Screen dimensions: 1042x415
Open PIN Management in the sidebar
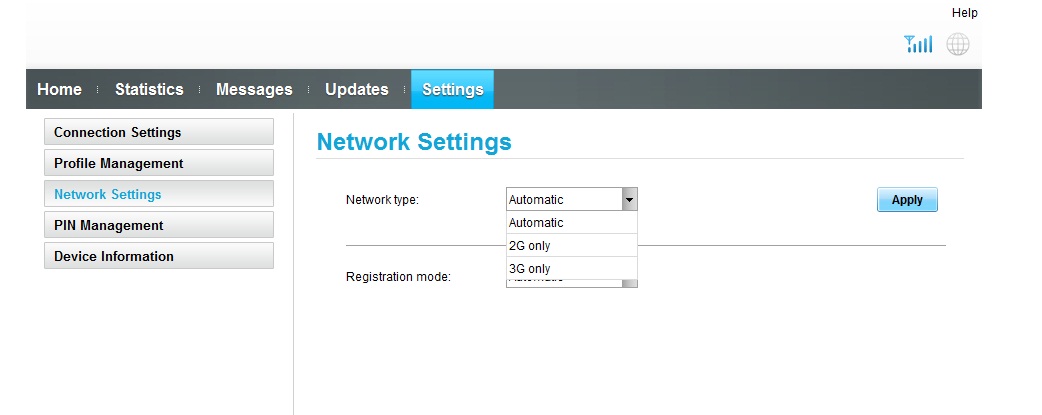click(158, 225)
